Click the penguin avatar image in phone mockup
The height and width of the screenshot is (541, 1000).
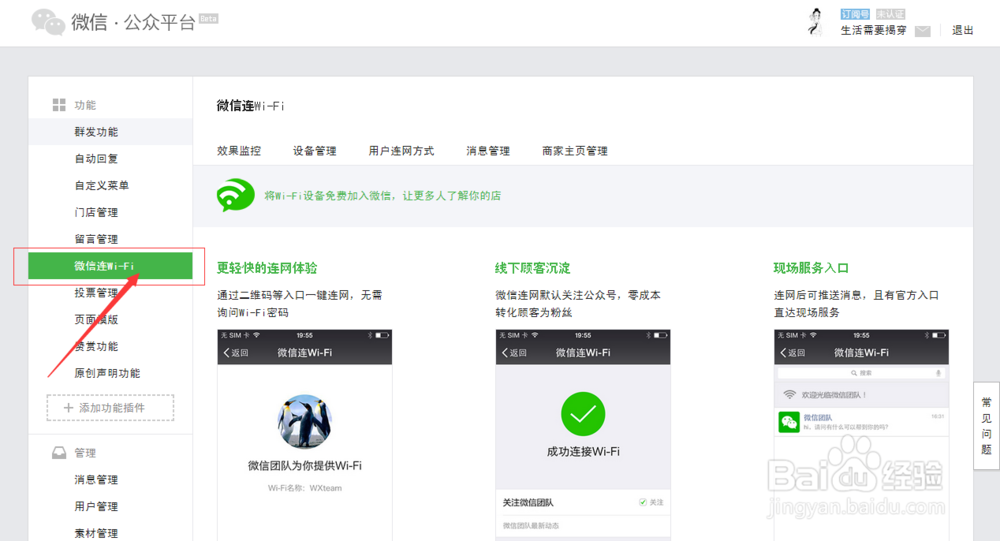305,421
